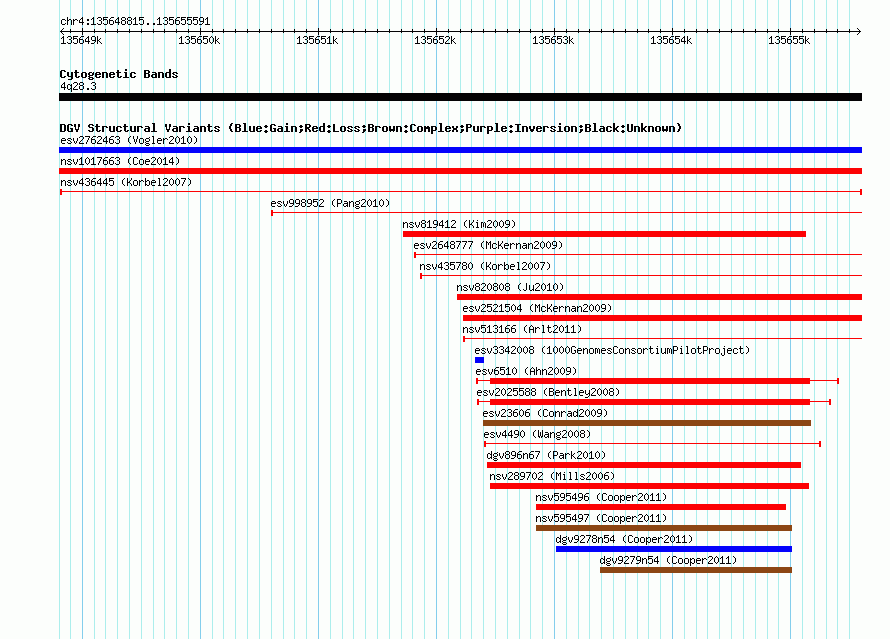
Task: Click the nsv435780 (Korbel2007) label
Action: point(485,266)
